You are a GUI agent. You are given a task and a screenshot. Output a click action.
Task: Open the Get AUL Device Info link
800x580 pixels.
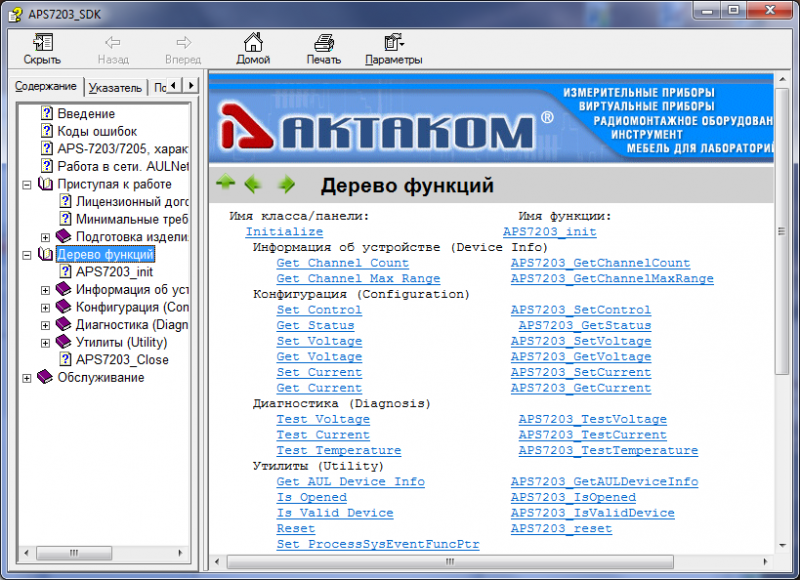coord(351,482)
